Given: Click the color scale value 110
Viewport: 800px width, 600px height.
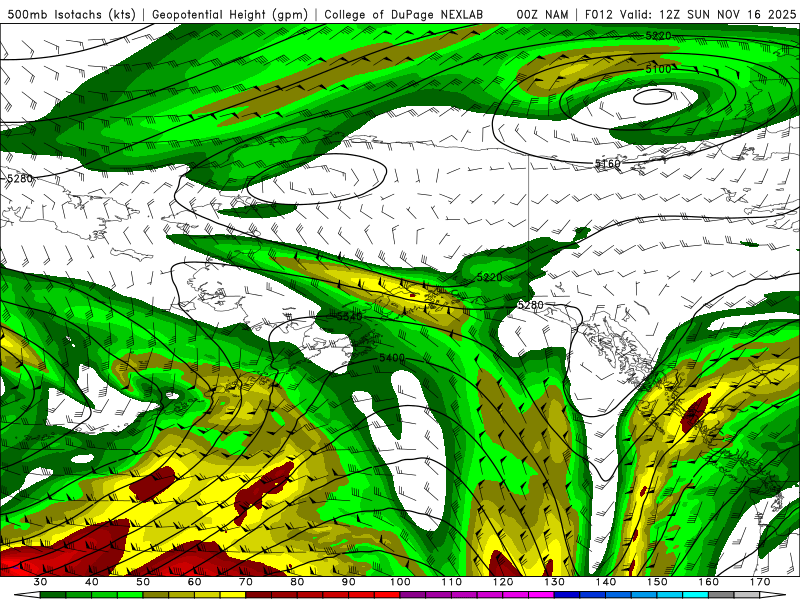Looking at the screenshot, I should pos(452,582).
